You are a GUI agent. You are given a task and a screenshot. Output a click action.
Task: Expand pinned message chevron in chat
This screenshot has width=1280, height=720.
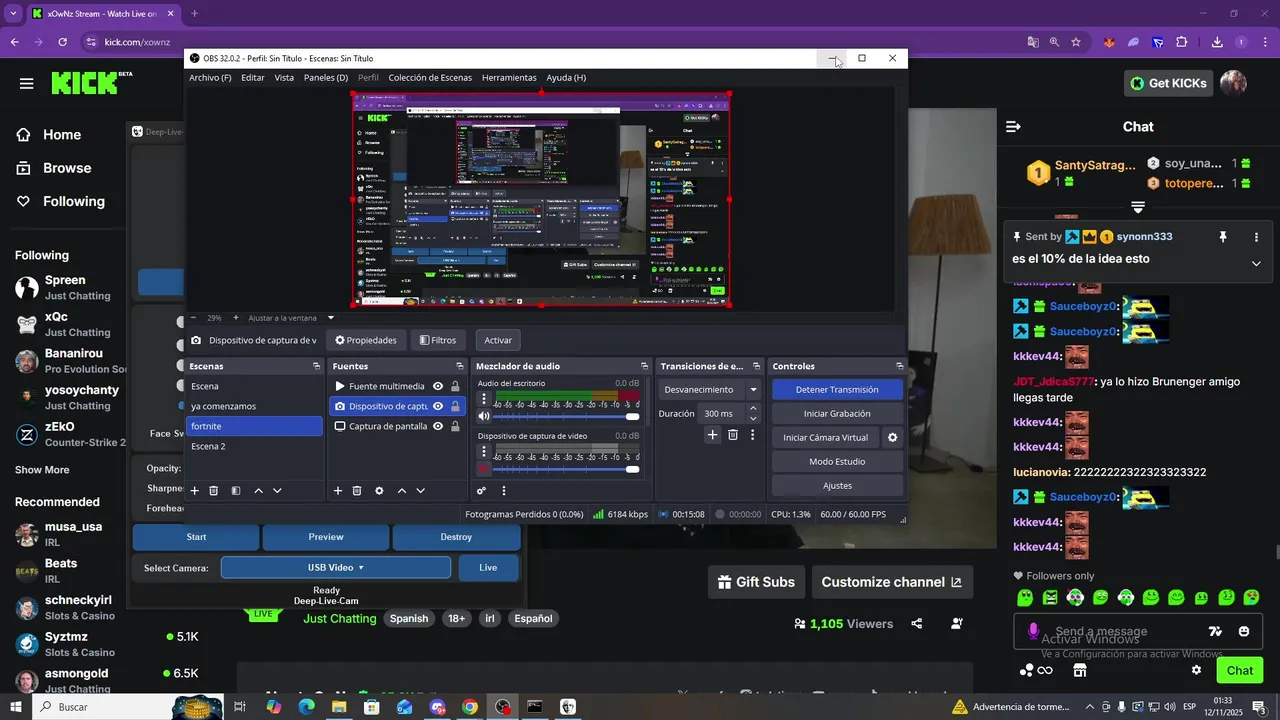[x=1256, y=263]
